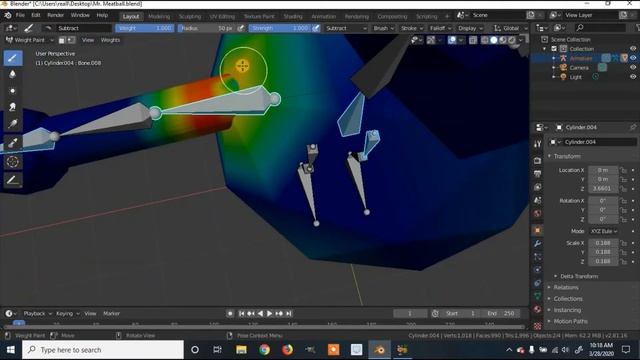This screenshot has width=640, height=360.
Task: Select the Gradient weight tool
Action: 13,123
